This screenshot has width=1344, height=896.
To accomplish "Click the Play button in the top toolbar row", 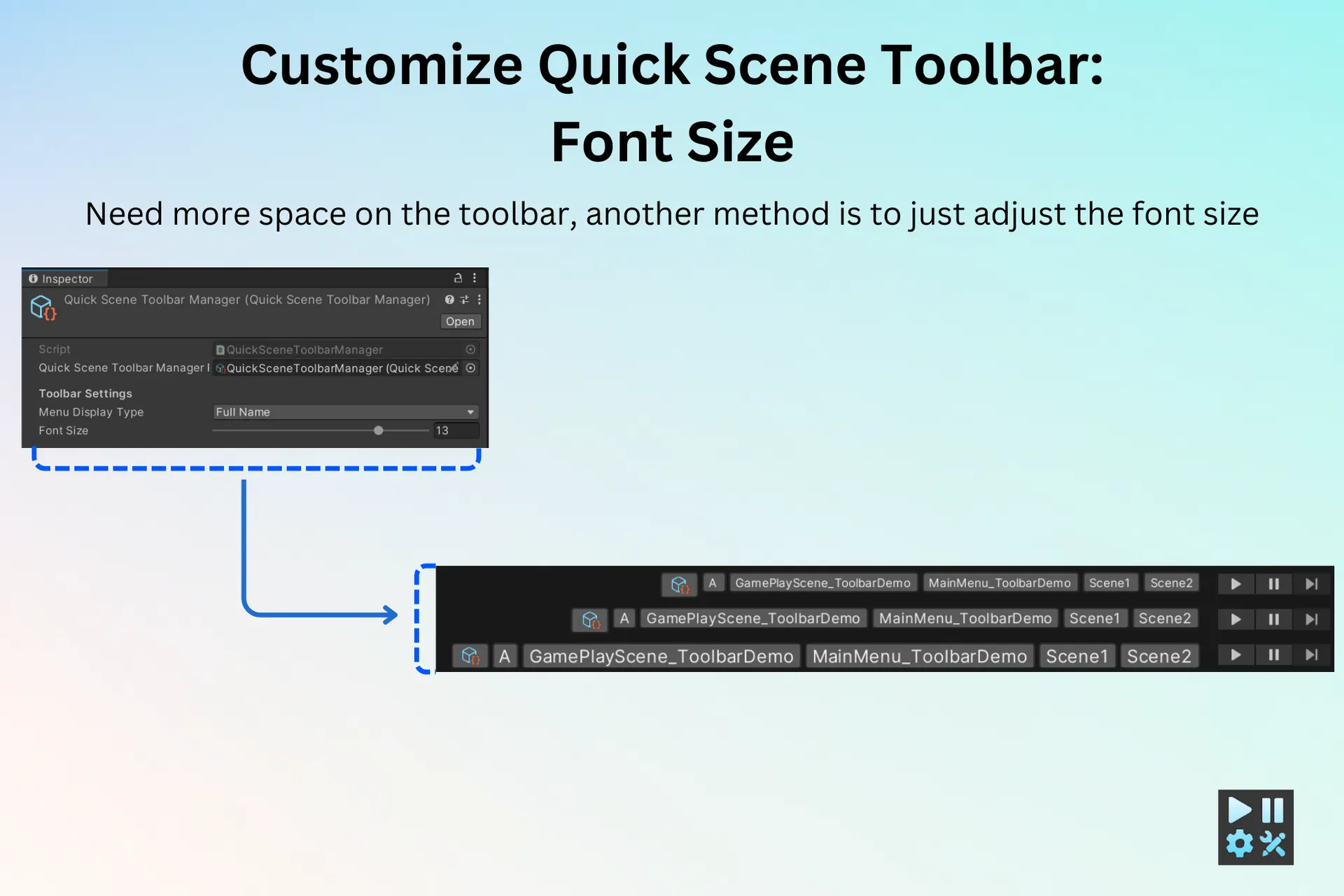I will [x=1236, y=584].
